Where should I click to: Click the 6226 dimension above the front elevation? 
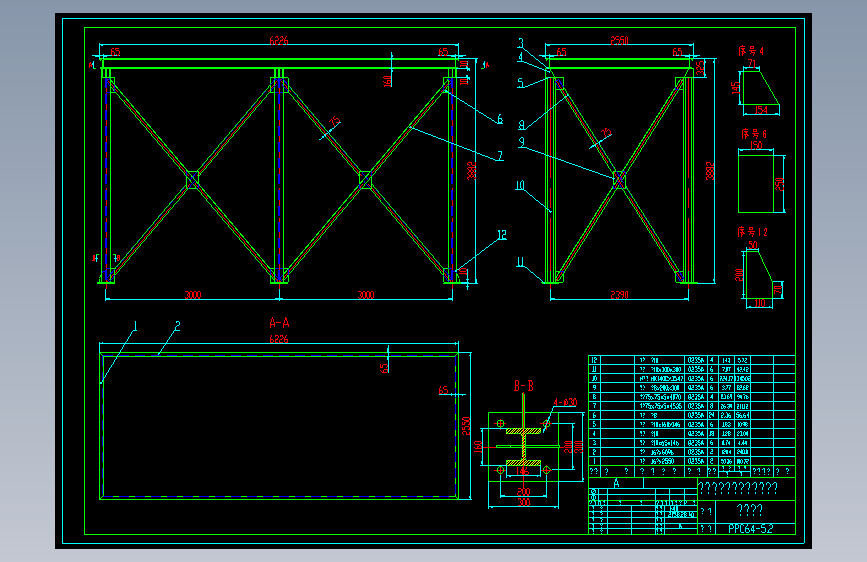pos(279,40)
